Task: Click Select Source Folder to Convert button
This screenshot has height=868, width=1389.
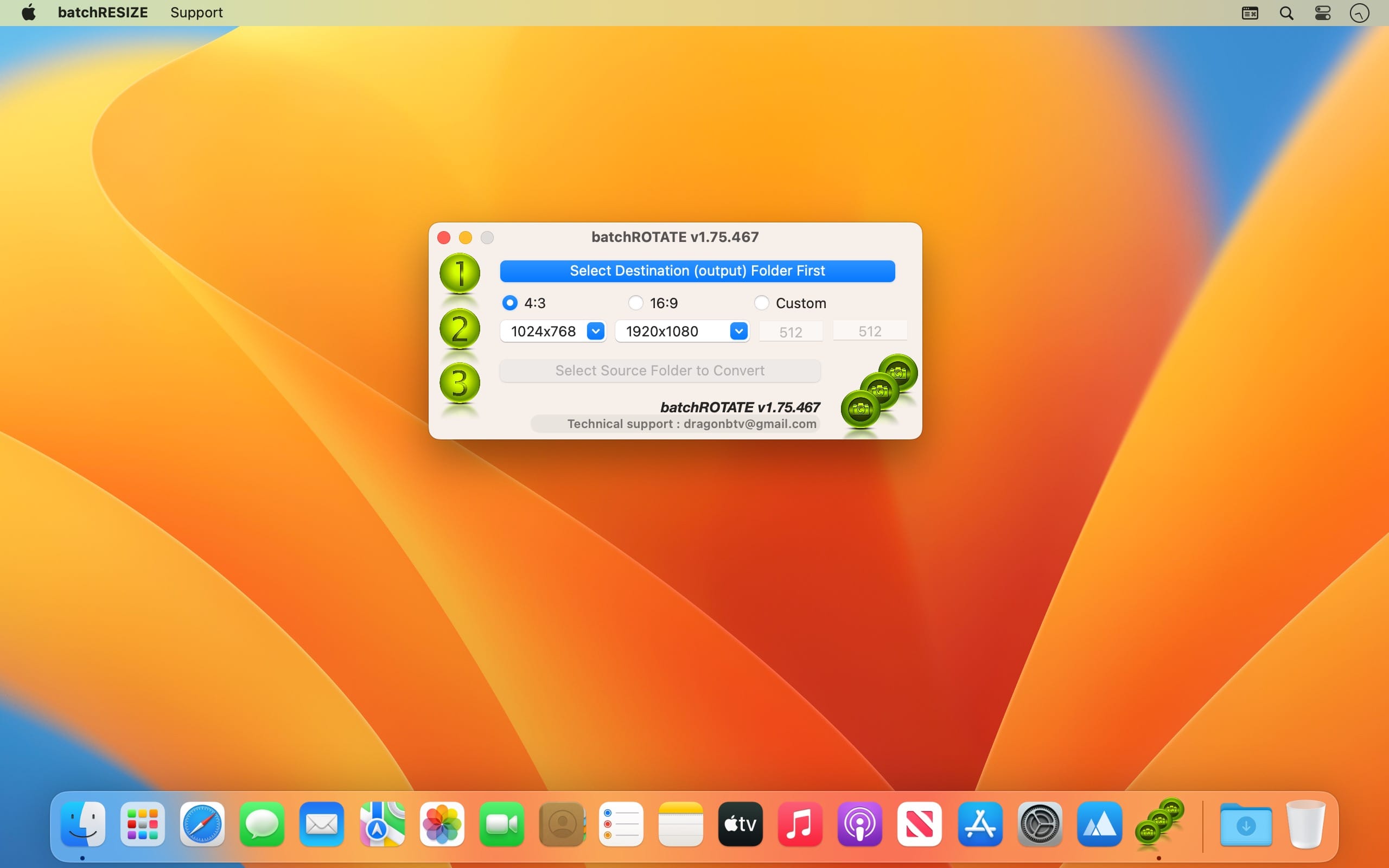Action: [660, 371]
